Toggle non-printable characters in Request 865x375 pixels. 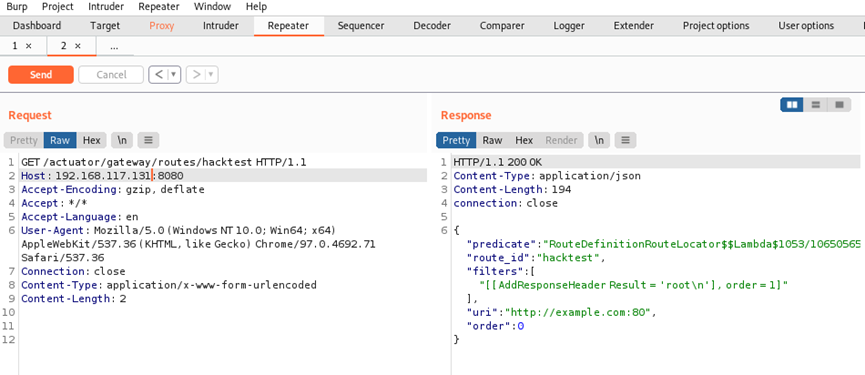122,141
